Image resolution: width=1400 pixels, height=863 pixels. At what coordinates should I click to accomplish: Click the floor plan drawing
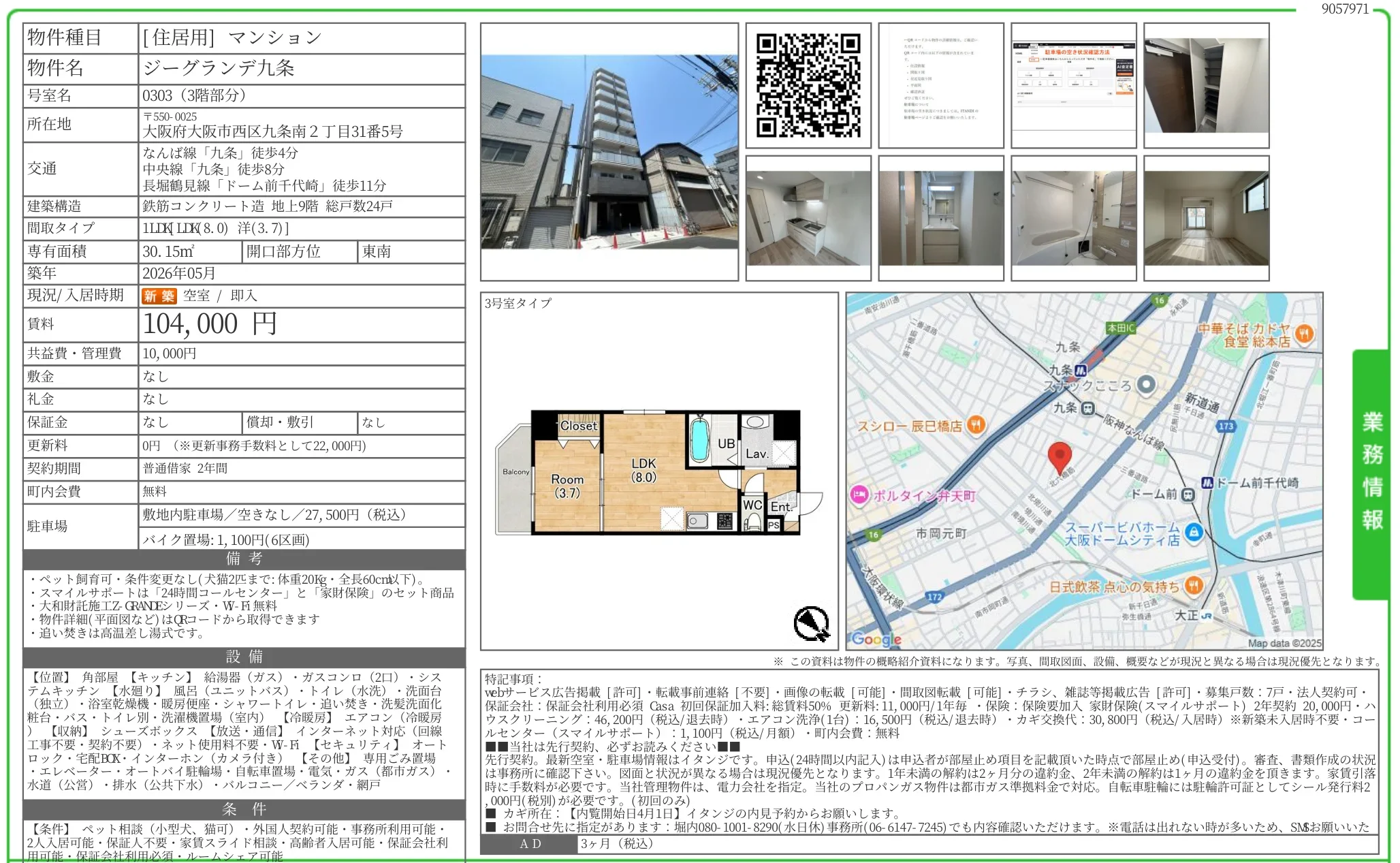[658, 472]
